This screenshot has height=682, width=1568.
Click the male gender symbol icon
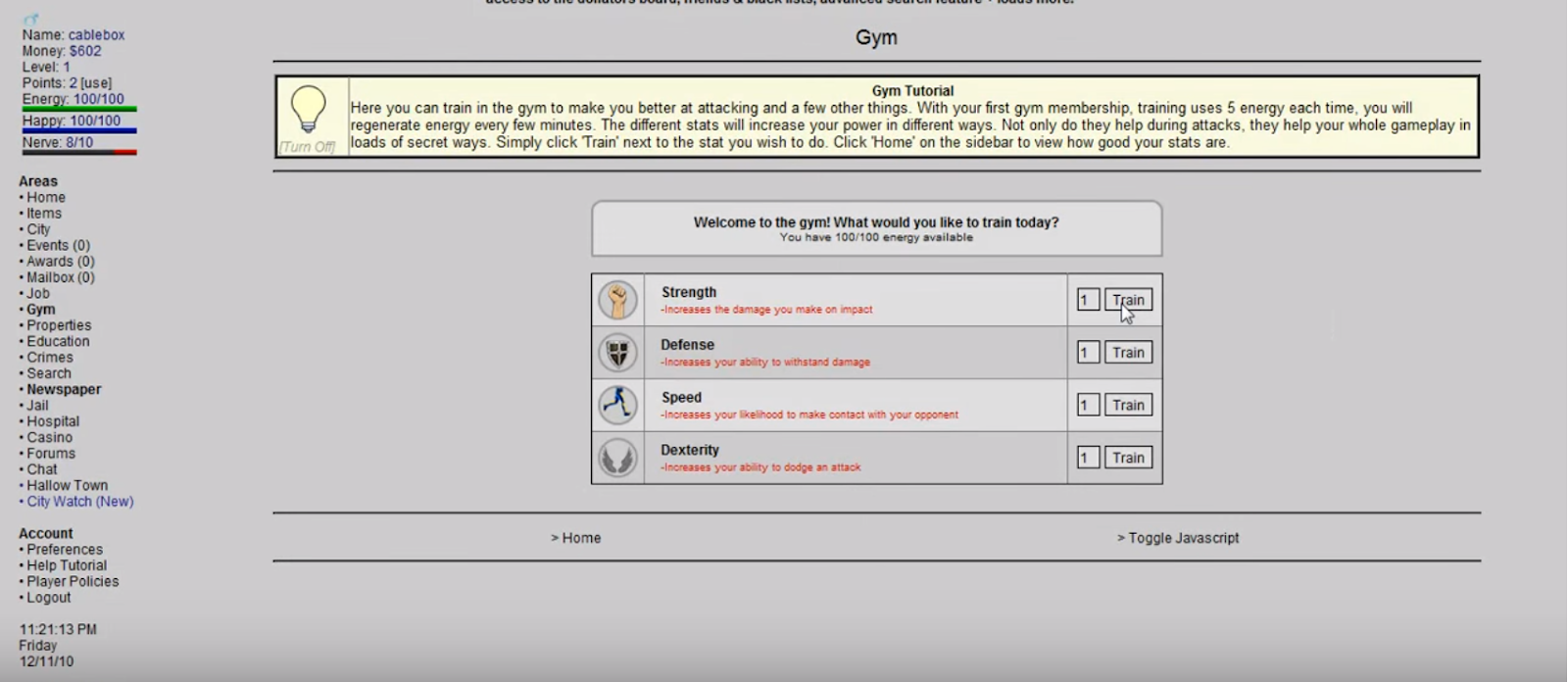30,20
